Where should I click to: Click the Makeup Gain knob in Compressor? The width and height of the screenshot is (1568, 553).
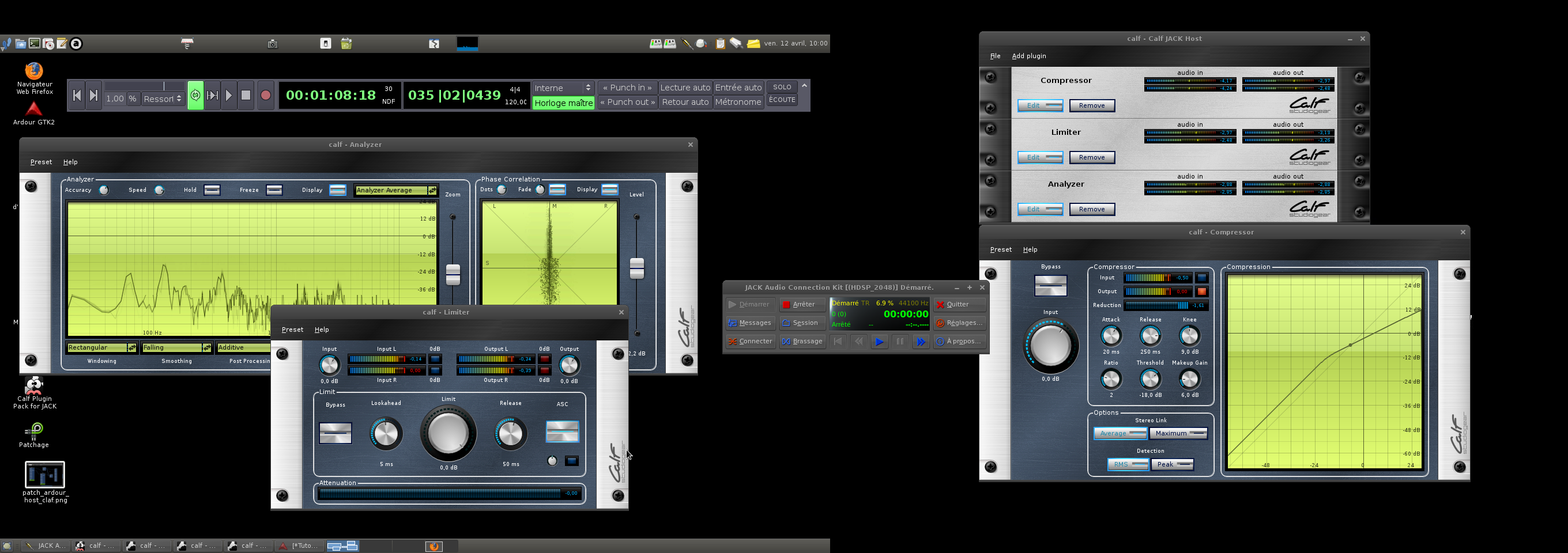[1189, 379]
